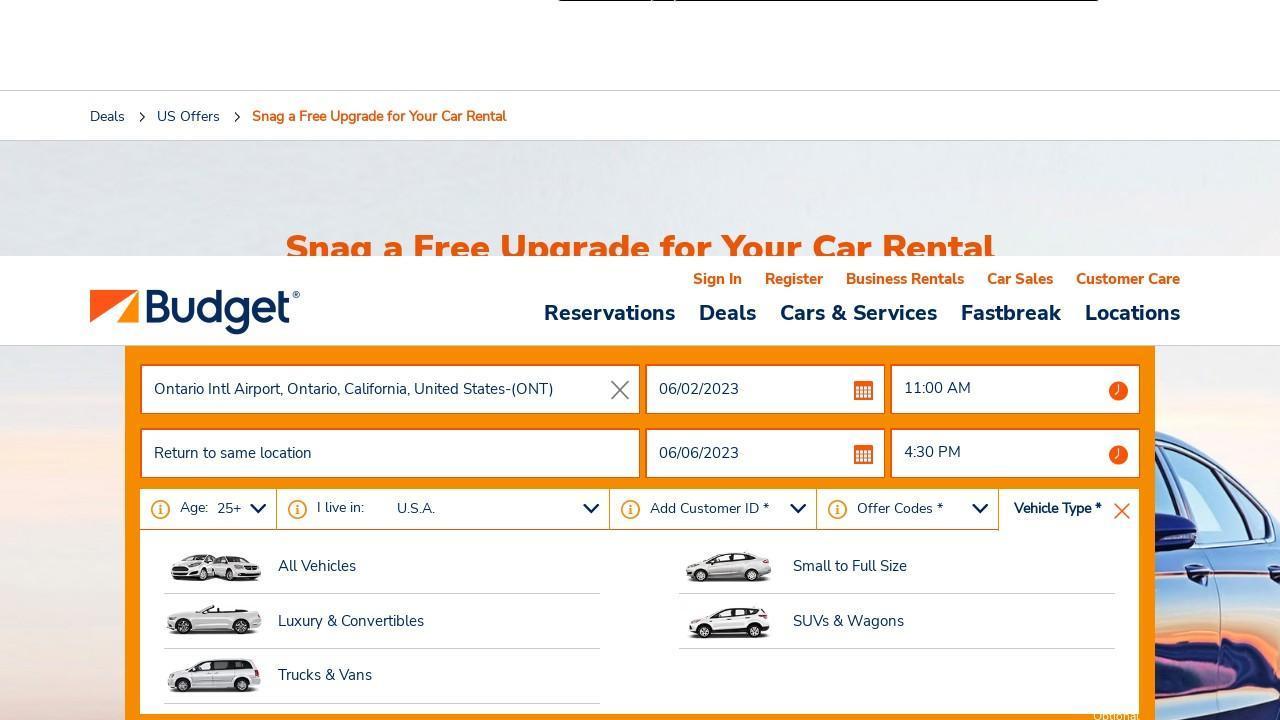Click the Add Customer ID info icon
Screen dimensions: 1280x720
tap(630, 509)
